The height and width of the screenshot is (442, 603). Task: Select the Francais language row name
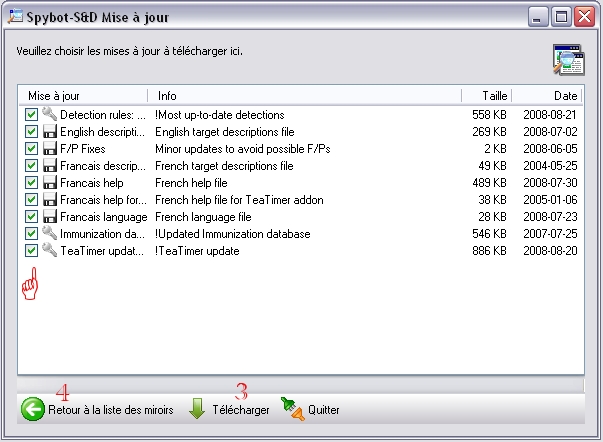[x=103, y=217]
